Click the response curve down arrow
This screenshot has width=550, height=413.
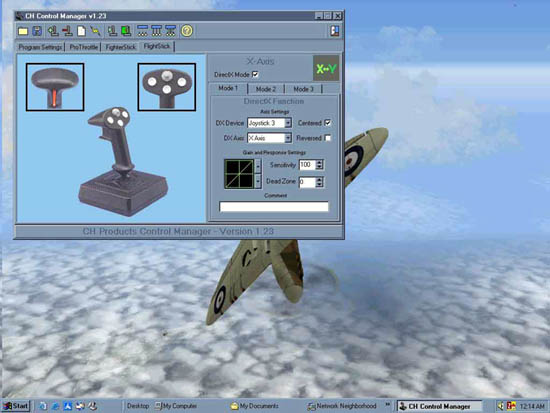tap(258, 181)
